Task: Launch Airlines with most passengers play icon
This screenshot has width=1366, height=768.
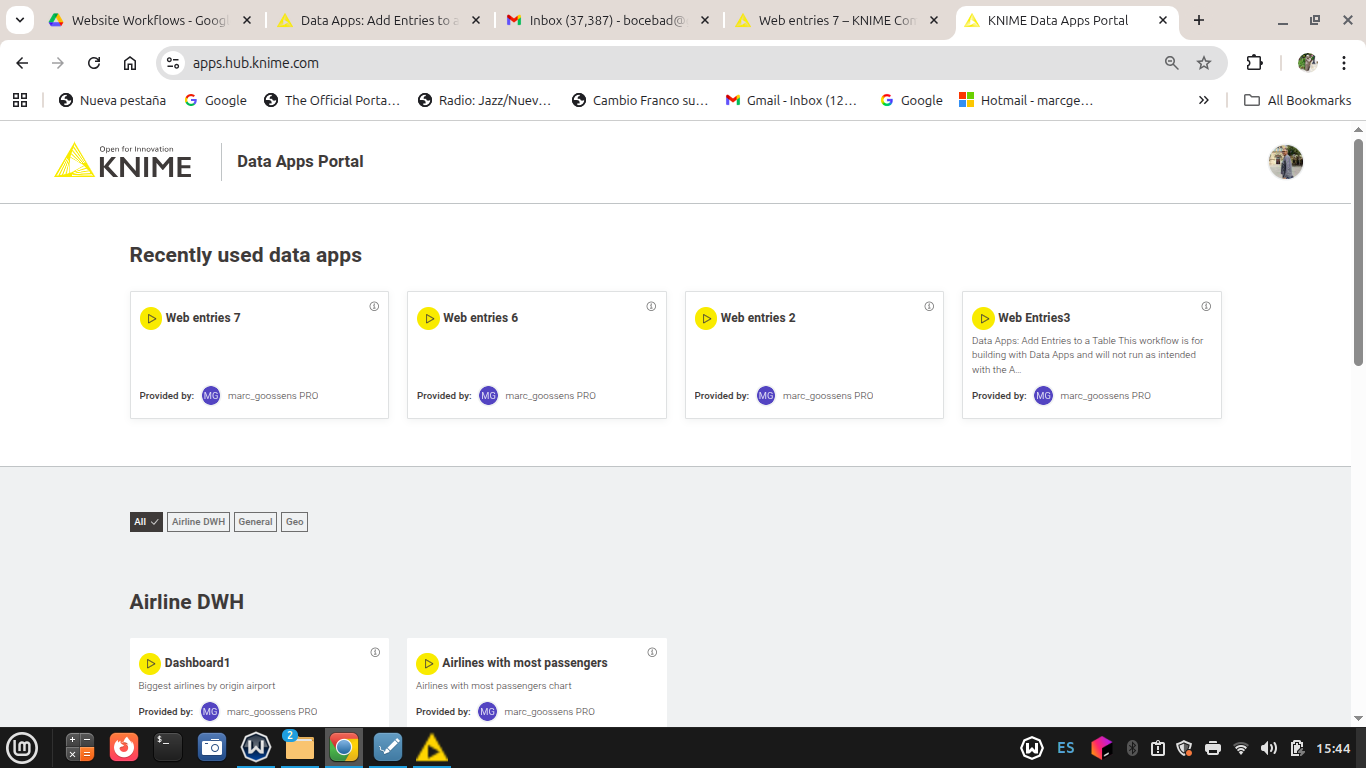Action: coord(427,663)
